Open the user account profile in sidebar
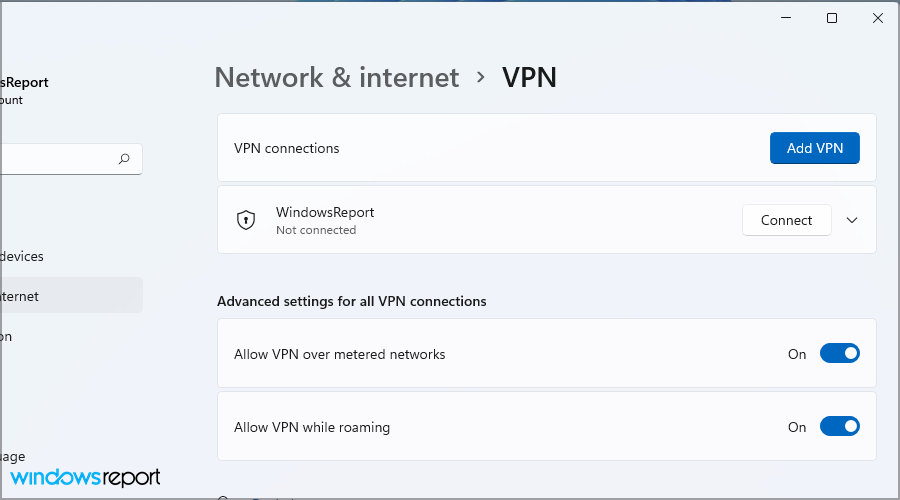The image size is (900, 500). (24, 90)
